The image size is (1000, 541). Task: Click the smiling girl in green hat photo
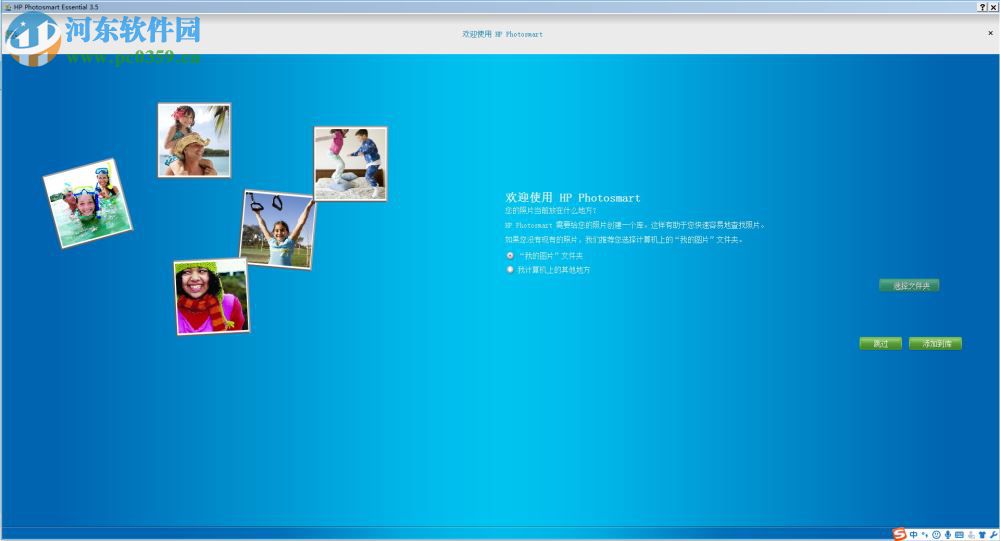(212, 296)
